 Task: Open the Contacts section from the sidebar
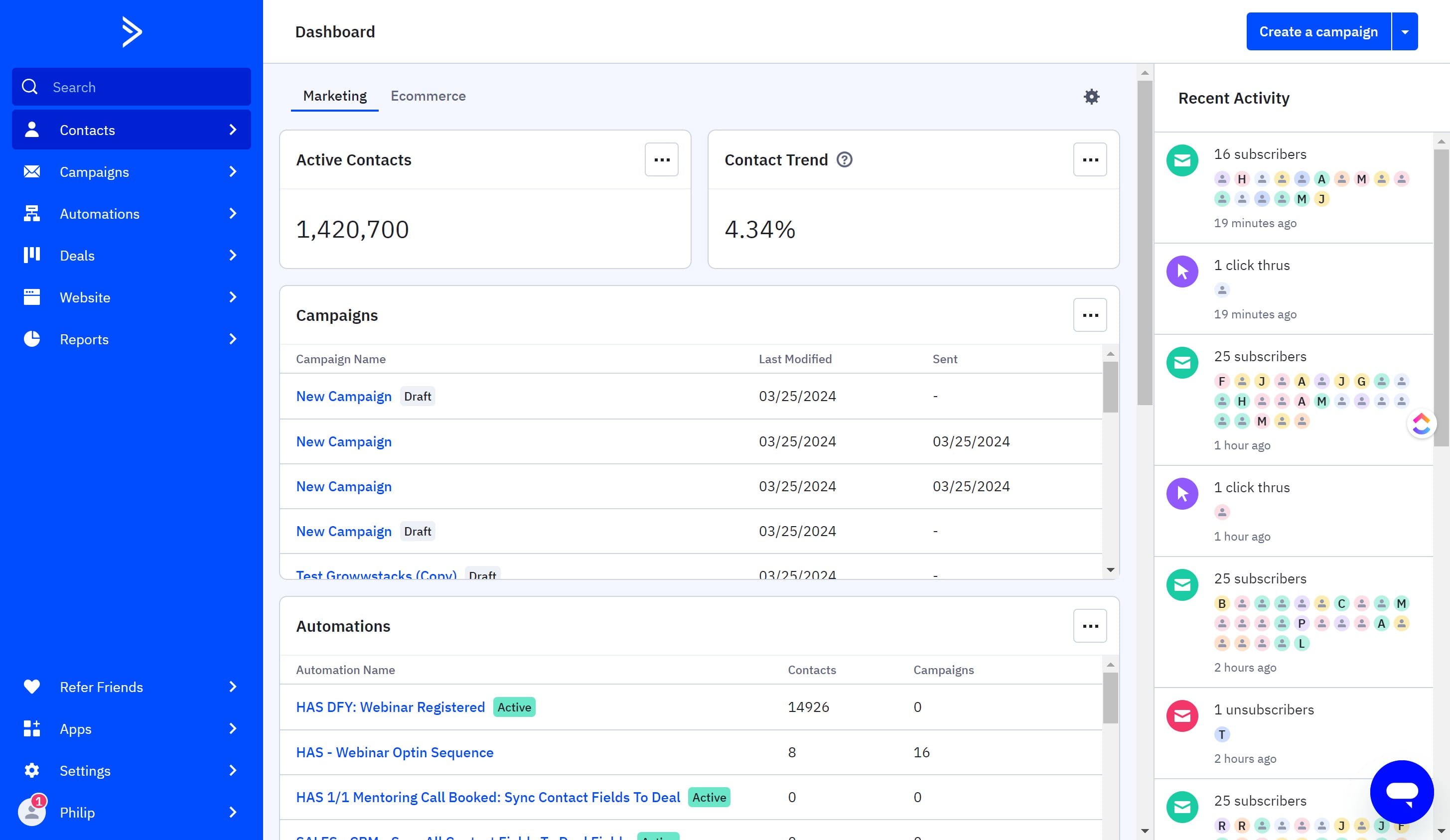pyautogui.click(x=87, y=130)
